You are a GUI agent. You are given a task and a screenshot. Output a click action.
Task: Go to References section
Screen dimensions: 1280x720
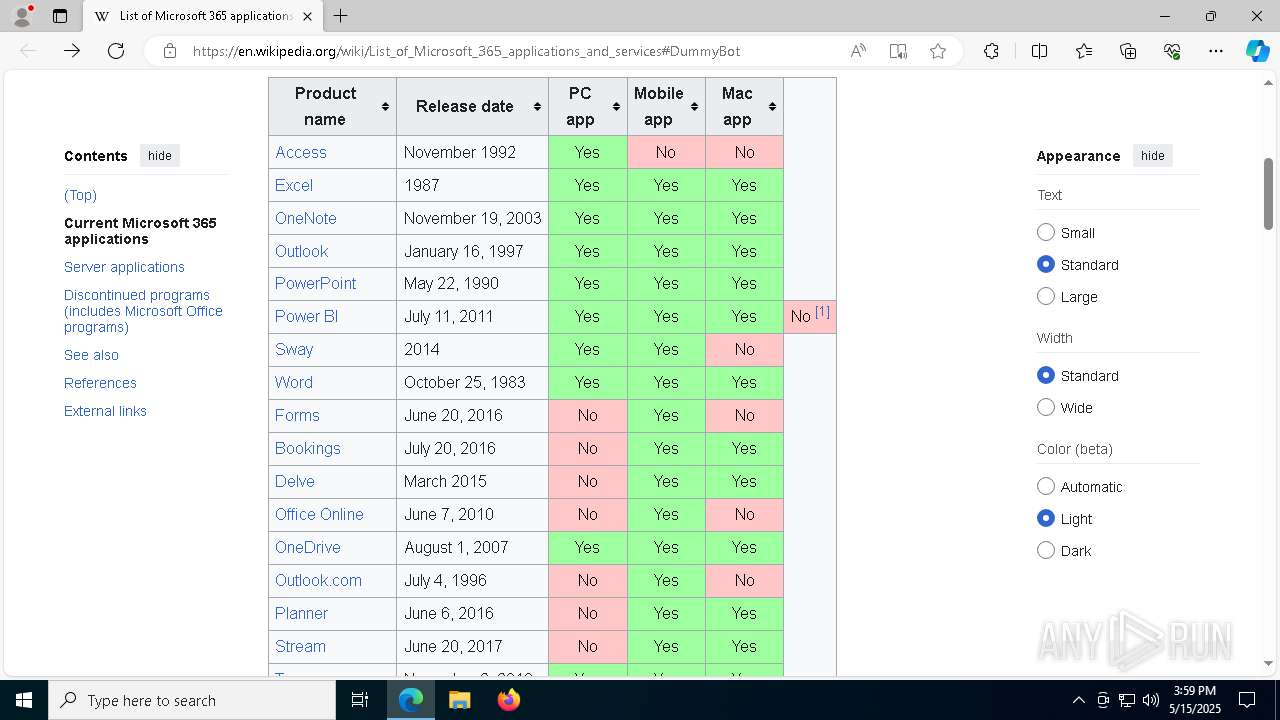pos(100,383)
